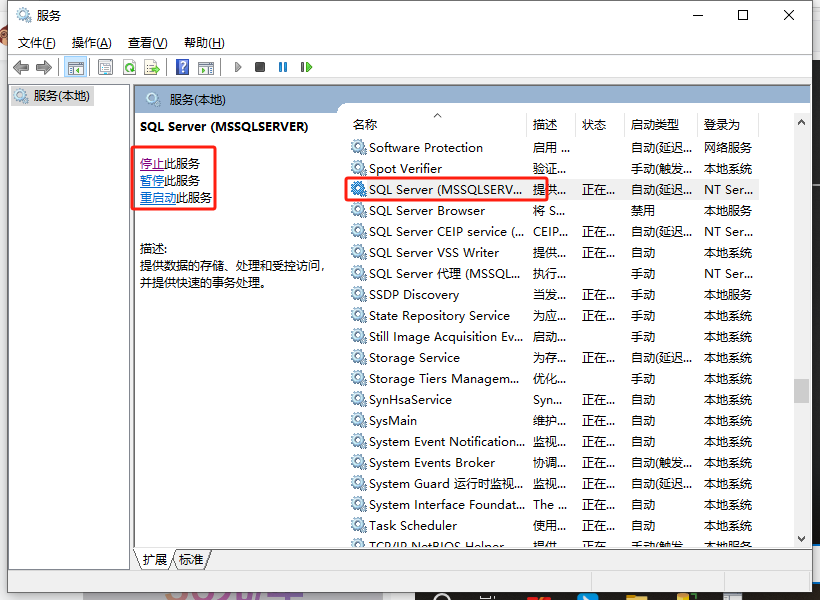Select gear icon of Software Protection

click(x=358, y=147)
